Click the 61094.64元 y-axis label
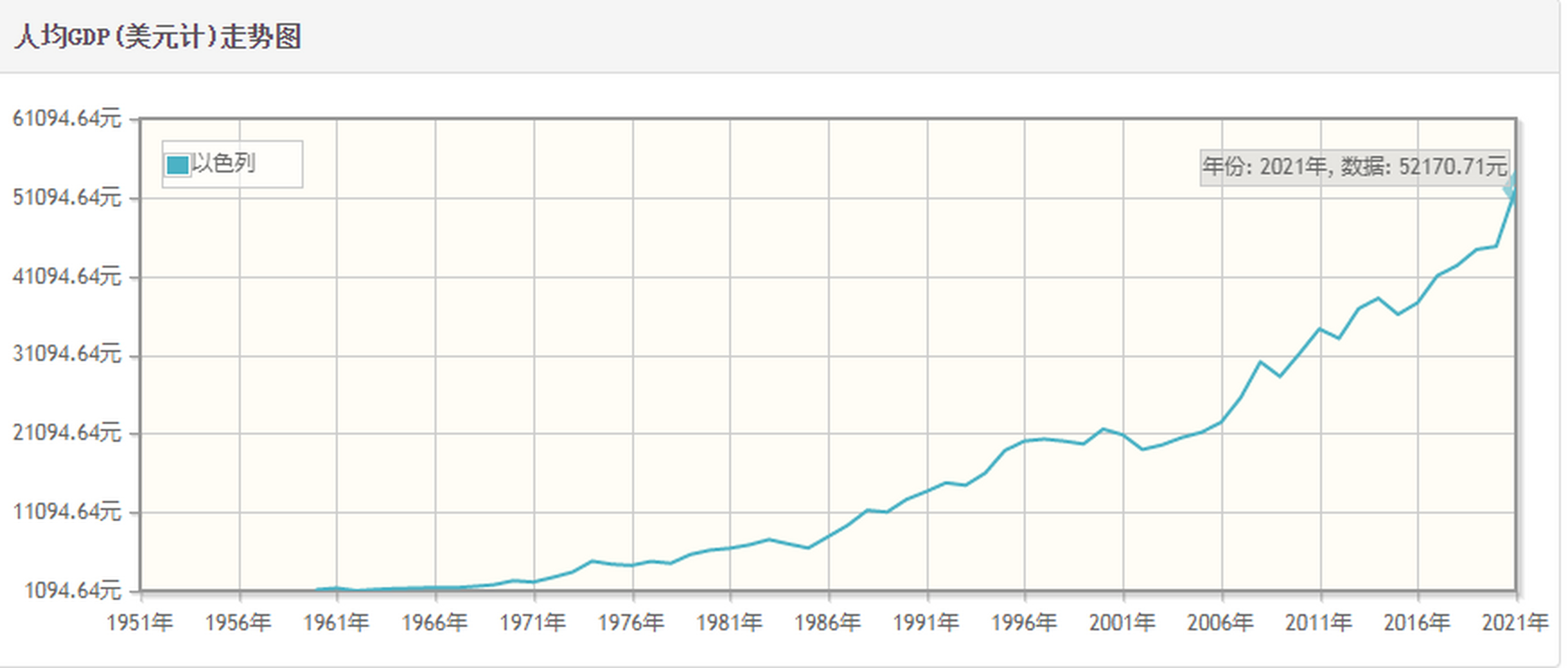The height and width of the screenshot is (668, 1568). tap(67, 118)
